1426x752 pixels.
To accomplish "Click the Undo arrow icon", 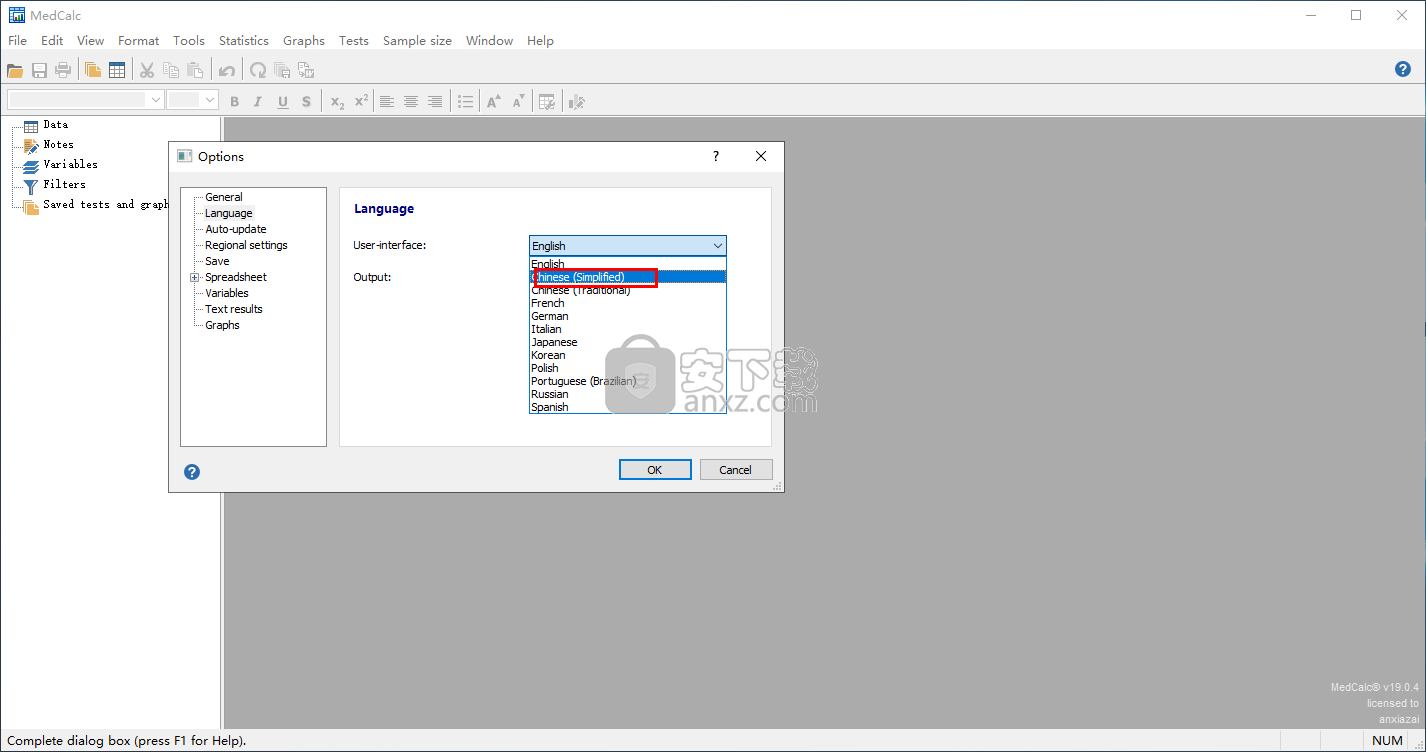I will [x=227, y=70].
